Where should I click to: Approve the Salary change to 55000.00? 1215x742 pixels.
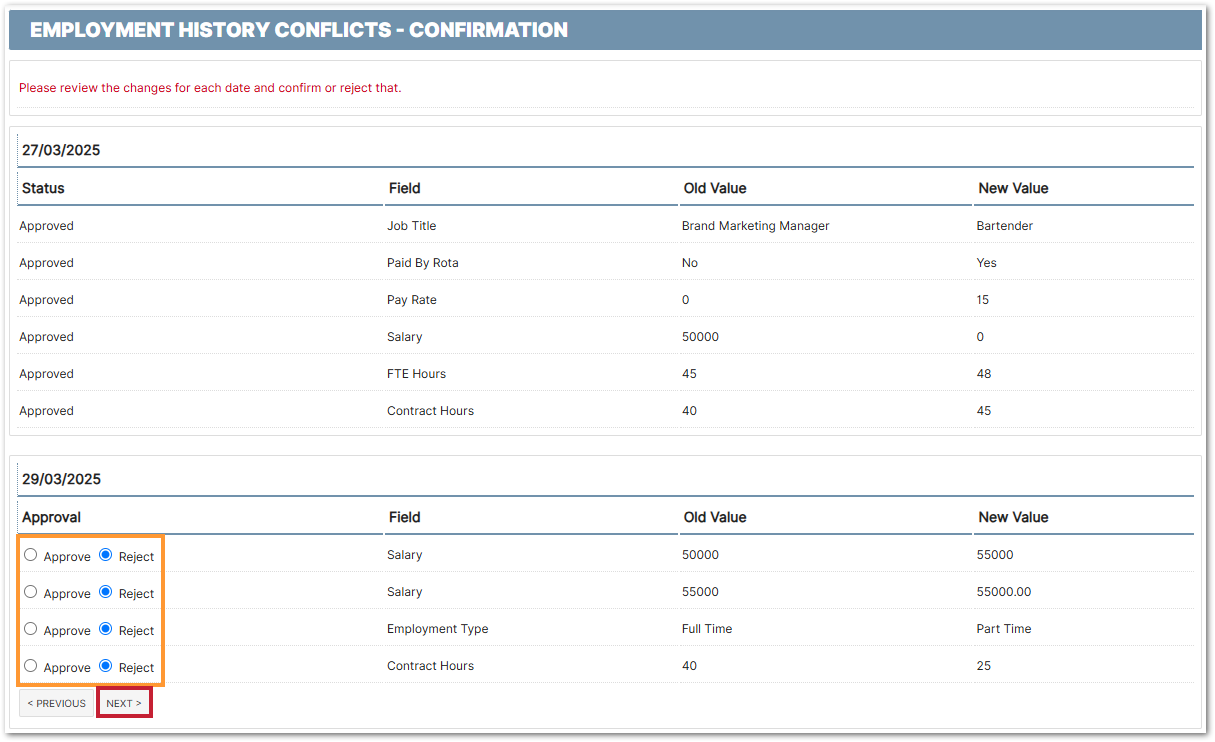(x=31, y=592)
